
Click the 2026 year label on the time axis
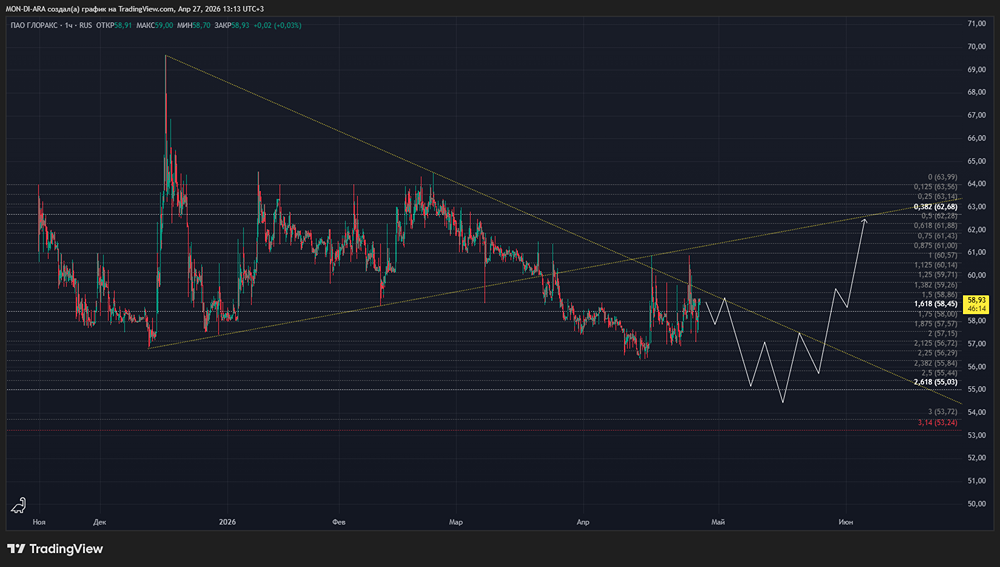pyautogui.click(x=227, y=522)
